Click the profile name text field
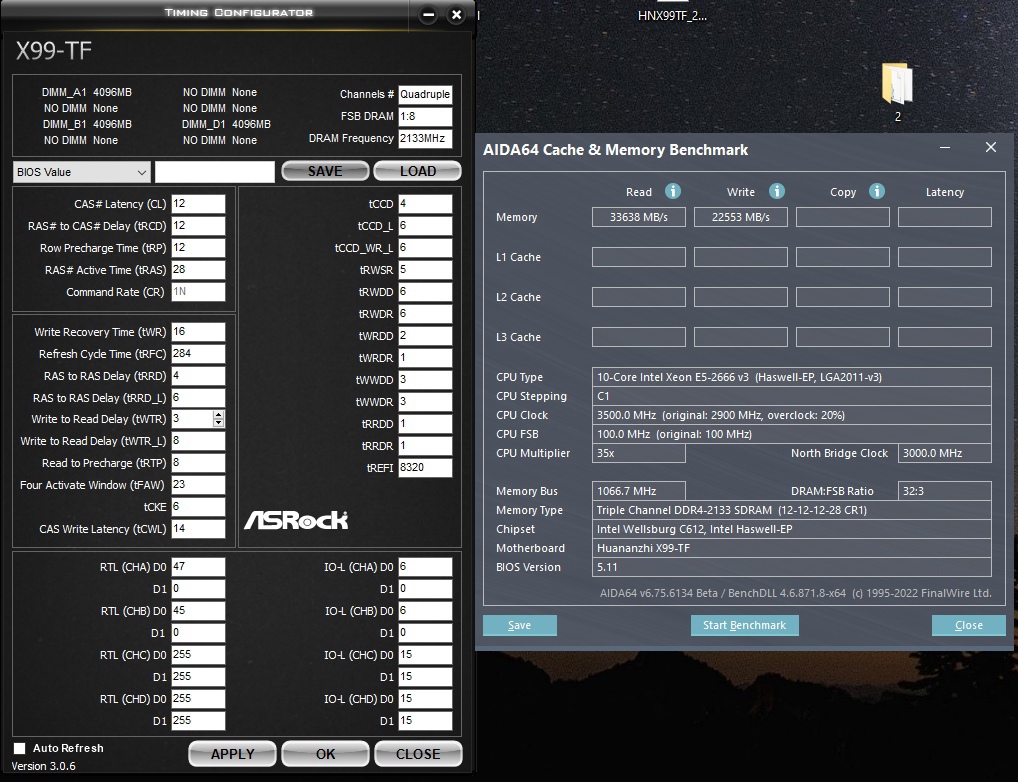The width and height of the screenshot is (1018, 782). click(x=215, y=172)
